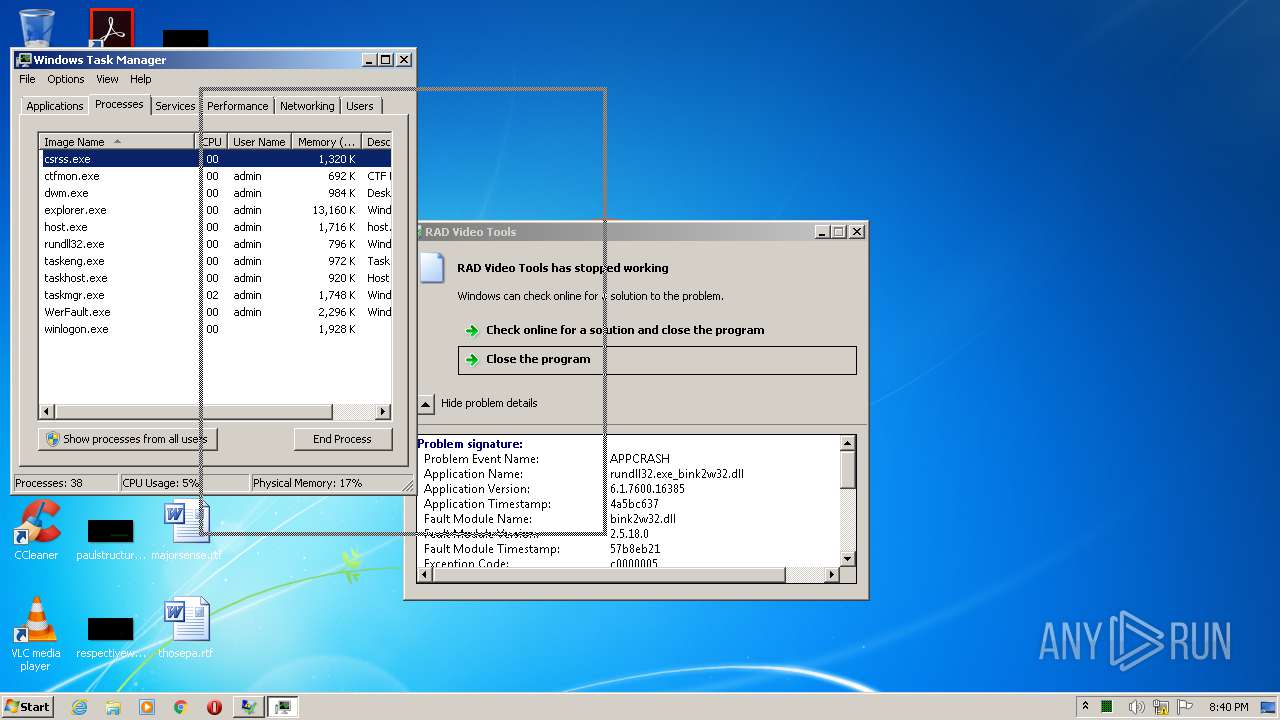Sort processes by Memory column
This screenshot has height=720, width=1280.
coord(326,142)
